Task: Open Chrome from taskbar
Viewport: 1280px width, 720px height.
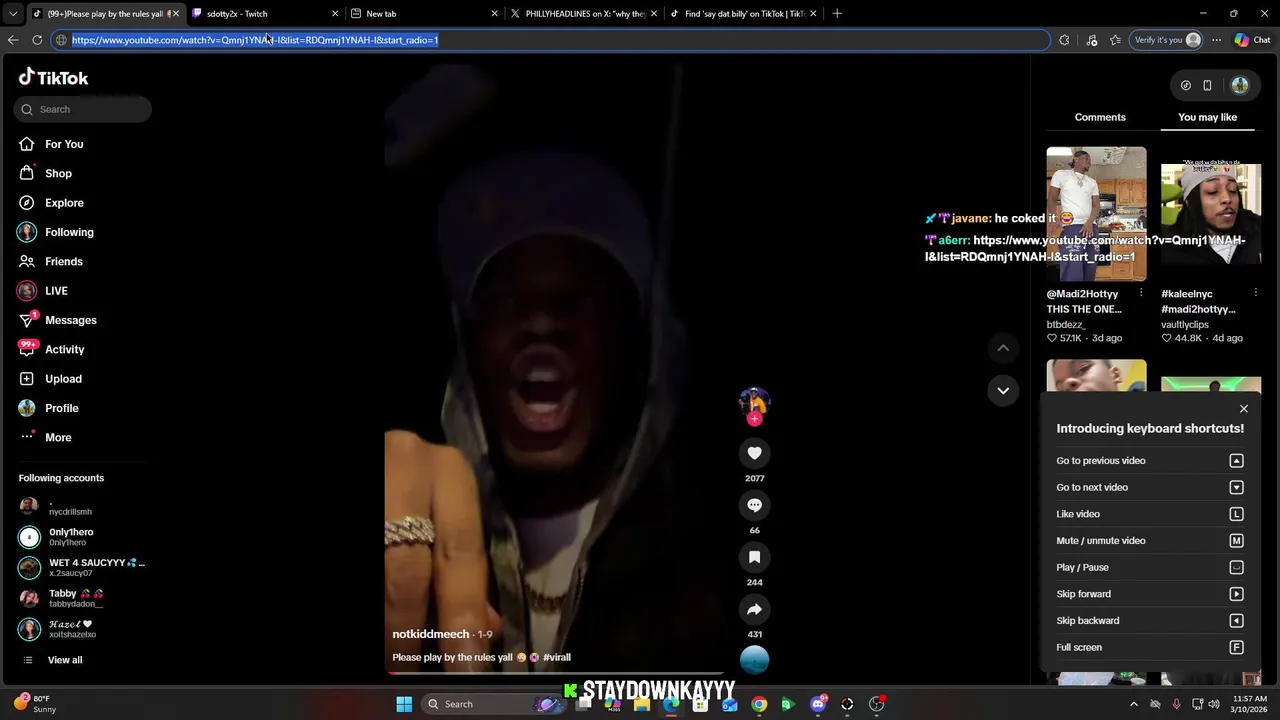Action: click(x=759, y=704)
